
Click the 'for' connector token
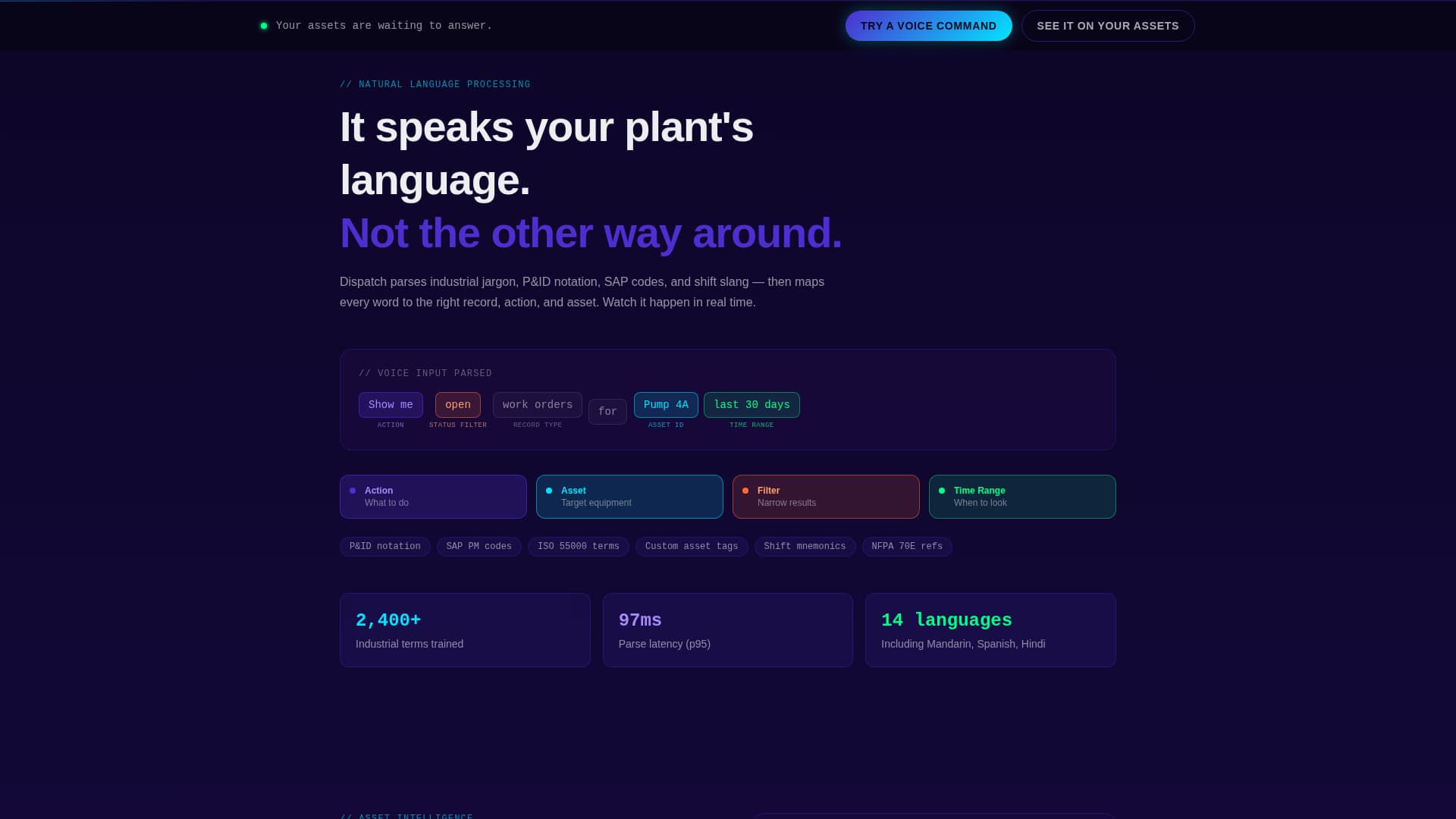607,412
